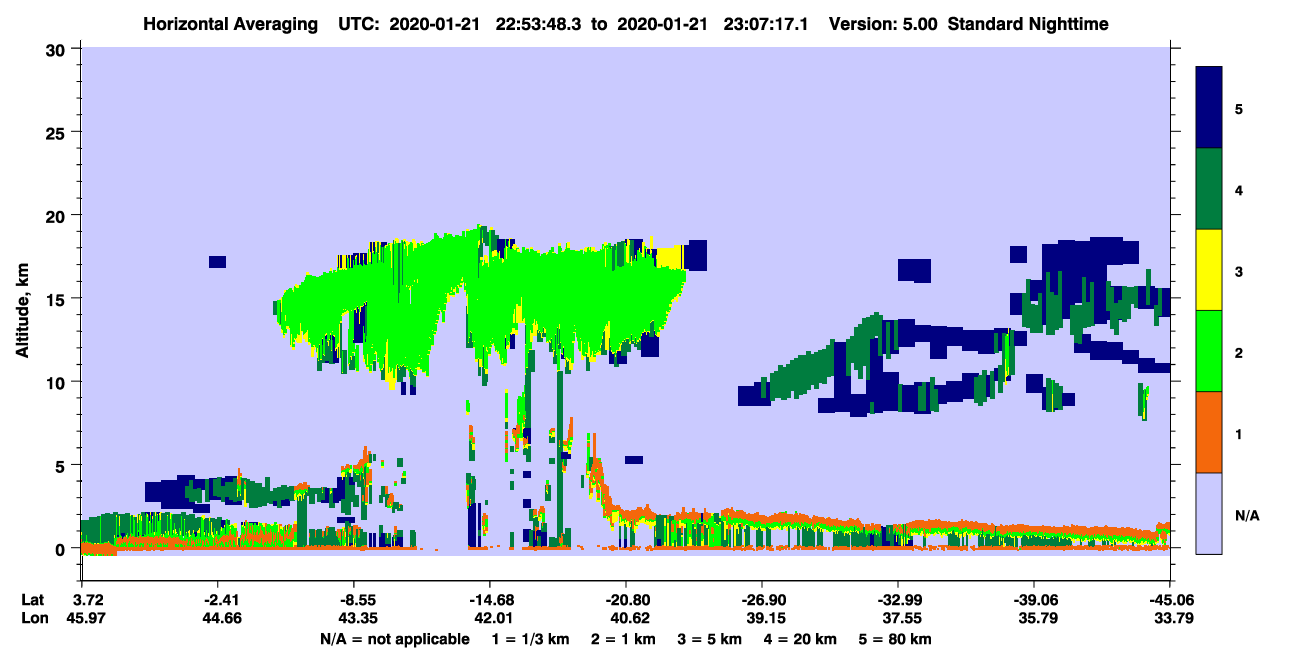The image size is (1300, 667).
Task: Click latitude value -8.55
Action: 354,600
